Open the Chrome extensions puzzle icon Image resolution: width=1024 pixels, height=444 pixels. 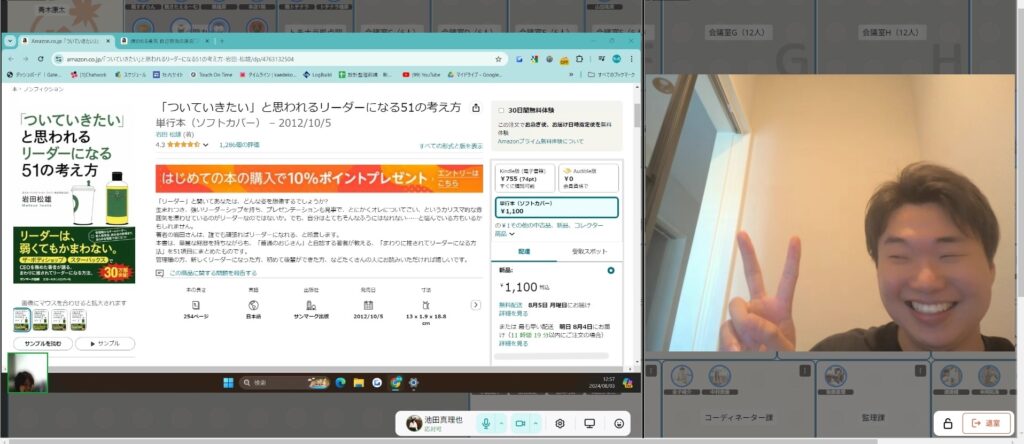click(579, 59)
